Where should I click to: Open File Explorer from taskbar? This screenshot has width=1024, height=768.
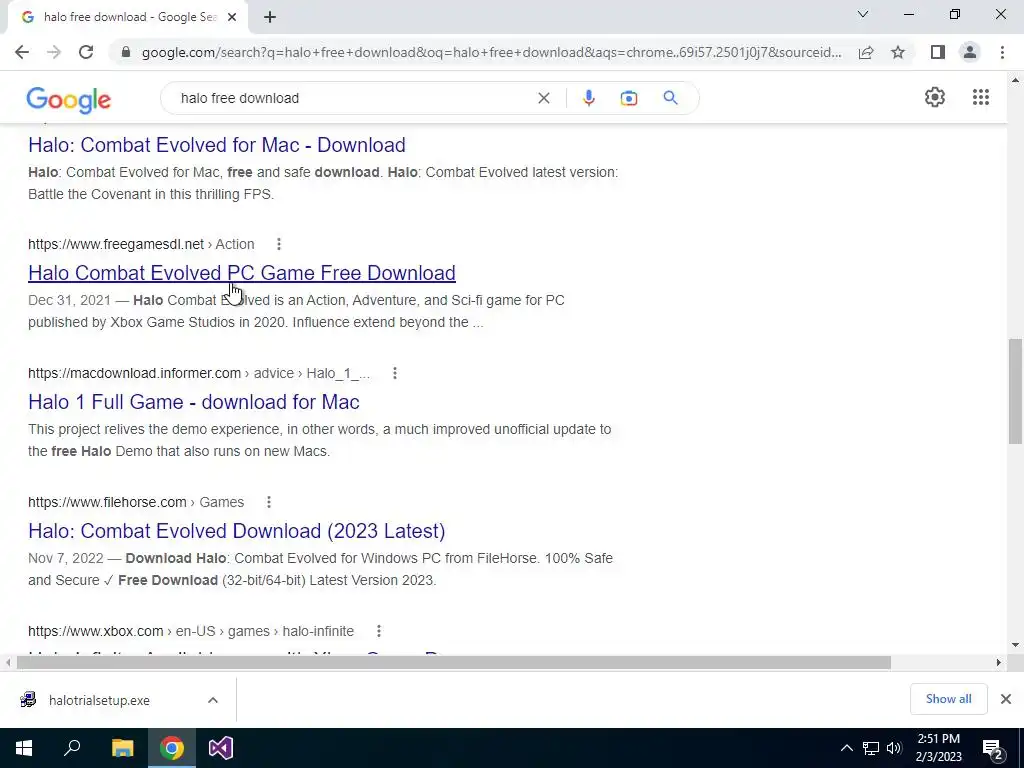pos(122,748)
